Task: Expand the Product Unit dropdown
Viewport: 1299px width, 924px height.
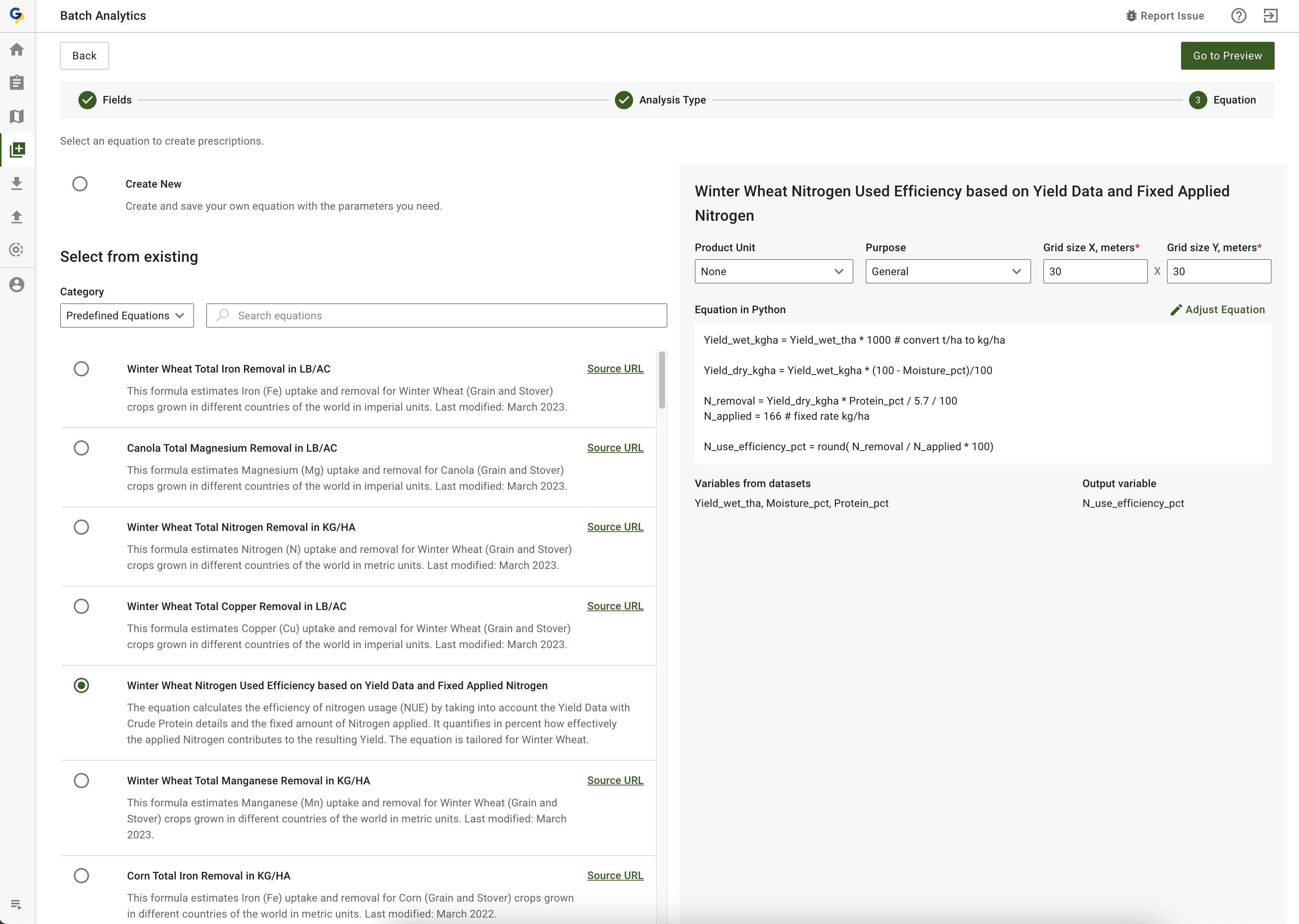Action: [773, 271]
